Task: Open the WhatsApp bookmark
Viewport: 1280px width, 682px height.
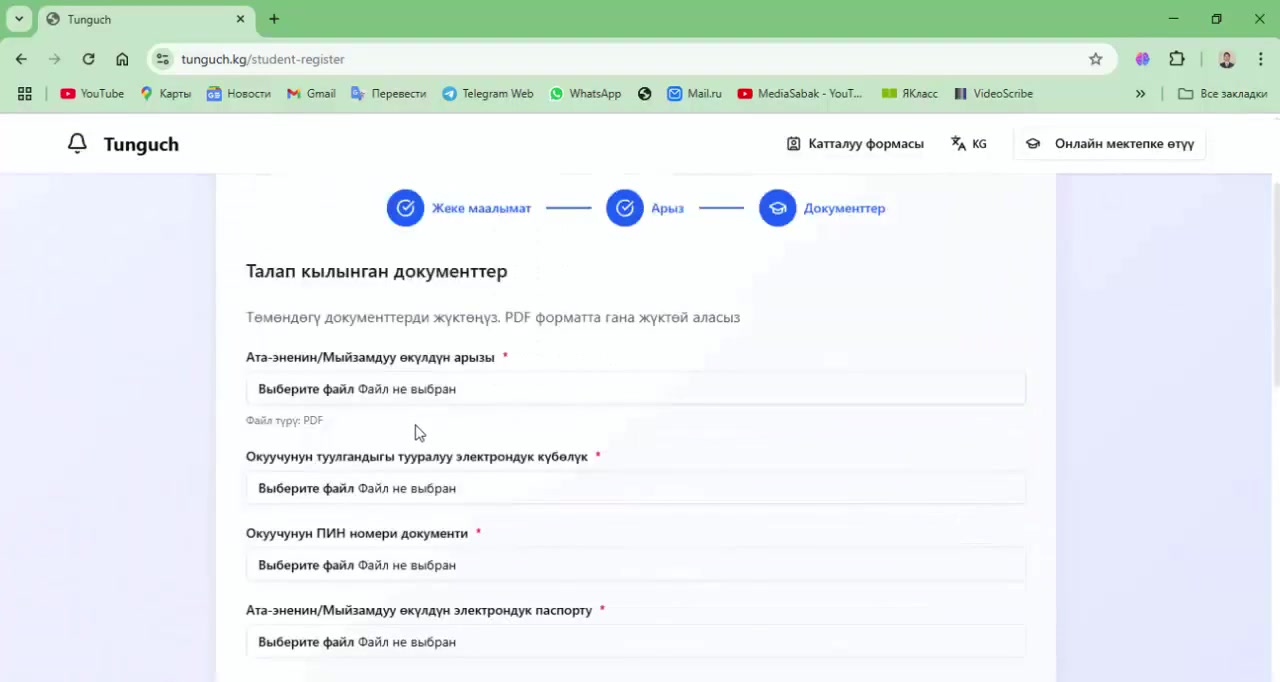Action: (x=585, y=93)
